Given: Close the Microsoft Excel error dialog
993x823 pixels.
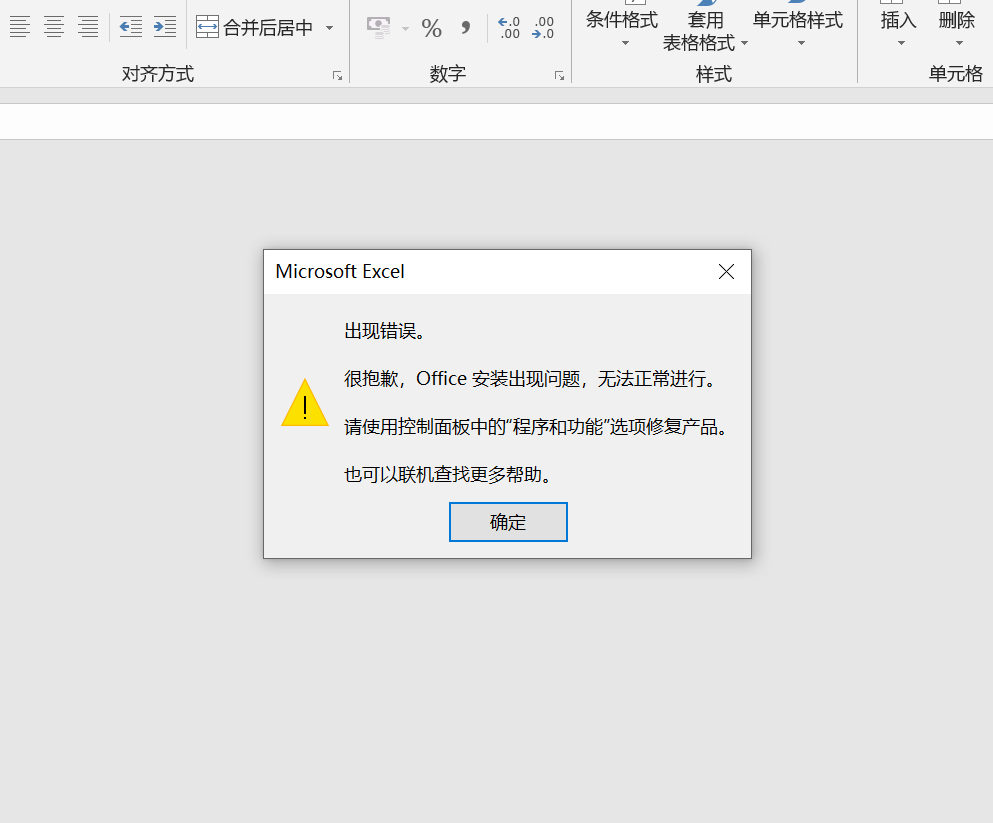Looking at the screenshot, I should pyautogui.click(x=726, y=272).
